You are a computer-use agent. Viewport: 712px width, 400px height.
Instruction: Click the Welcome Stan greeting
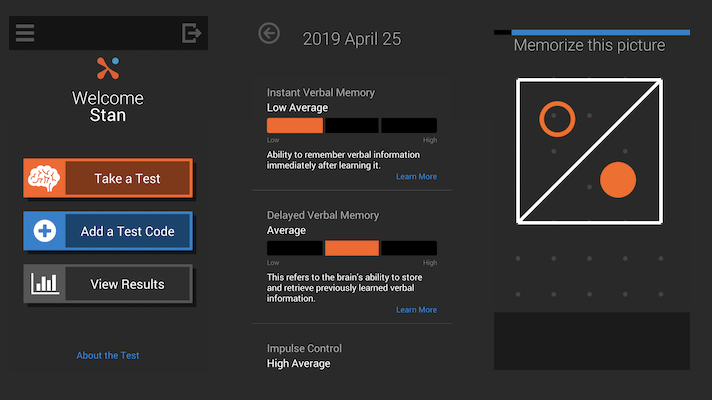tap(108, 107)
